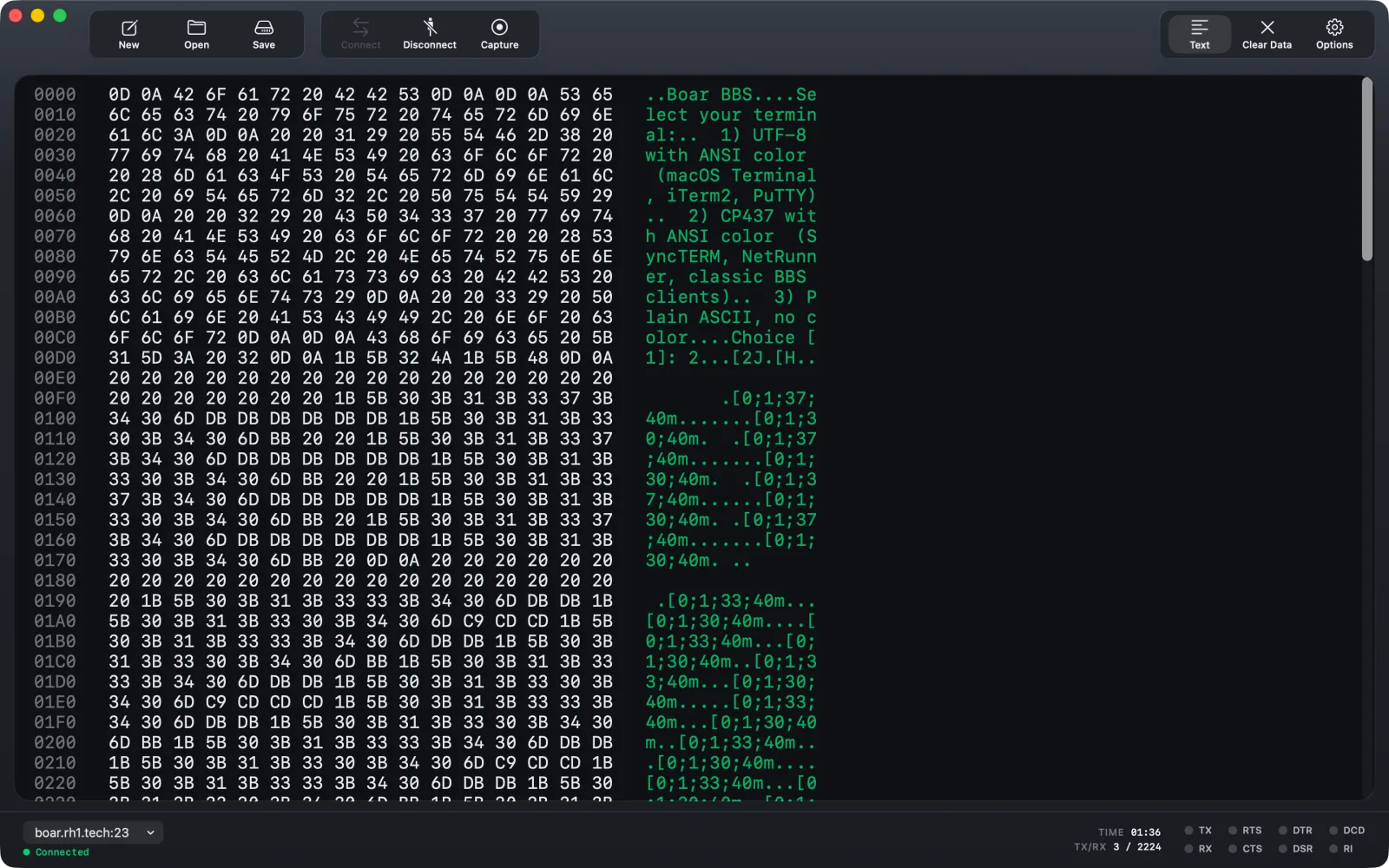Click the TX/RX 3 / 2224 byte counter

[x=1117, y=847]
